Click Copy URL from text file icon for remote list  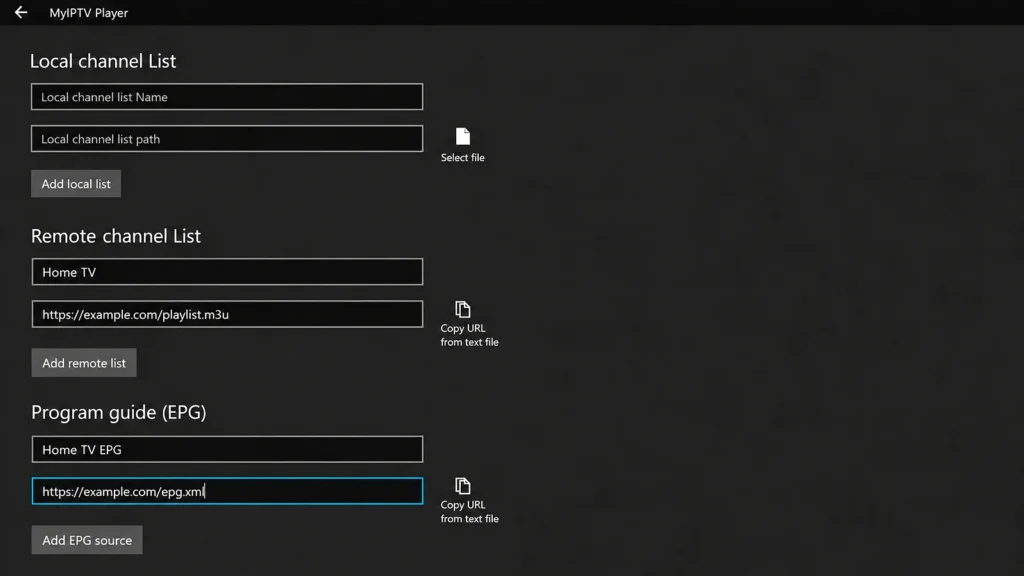(x=462, y=309)
